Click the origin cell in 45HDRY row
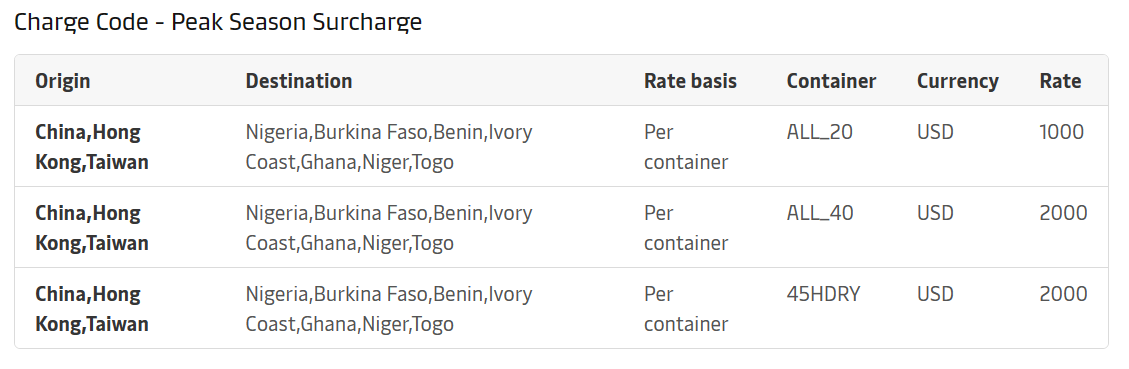Viewport: 1129px width, 369px height. (x=92, y=308)
